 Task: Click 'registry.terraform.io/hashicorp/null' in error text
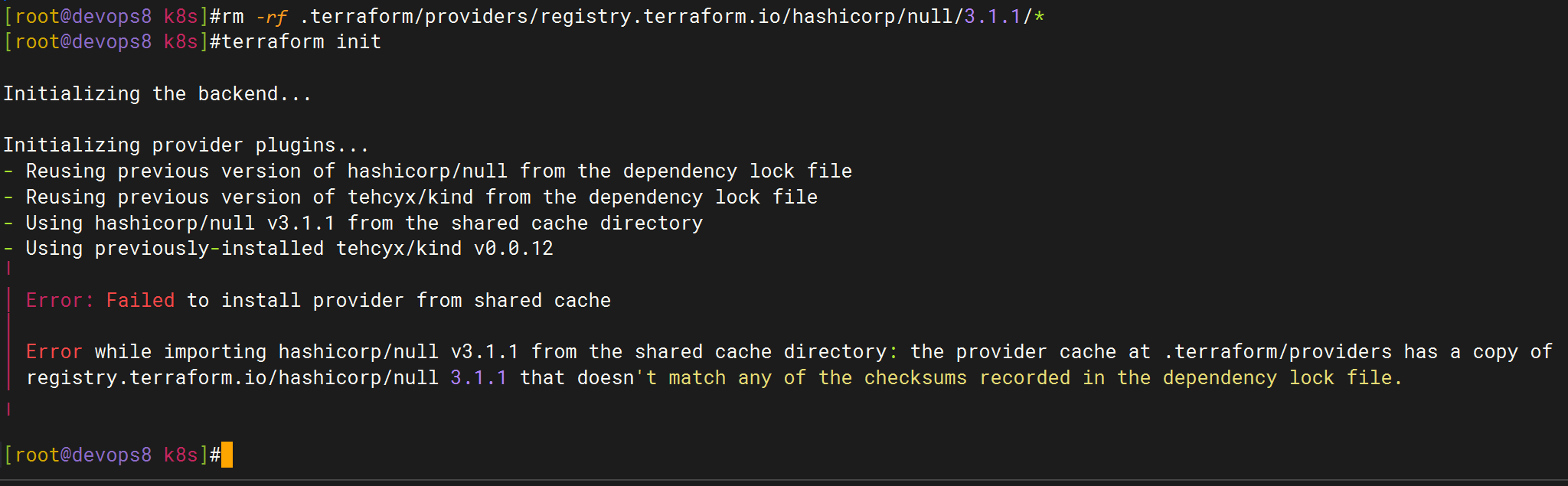point(233,377)
